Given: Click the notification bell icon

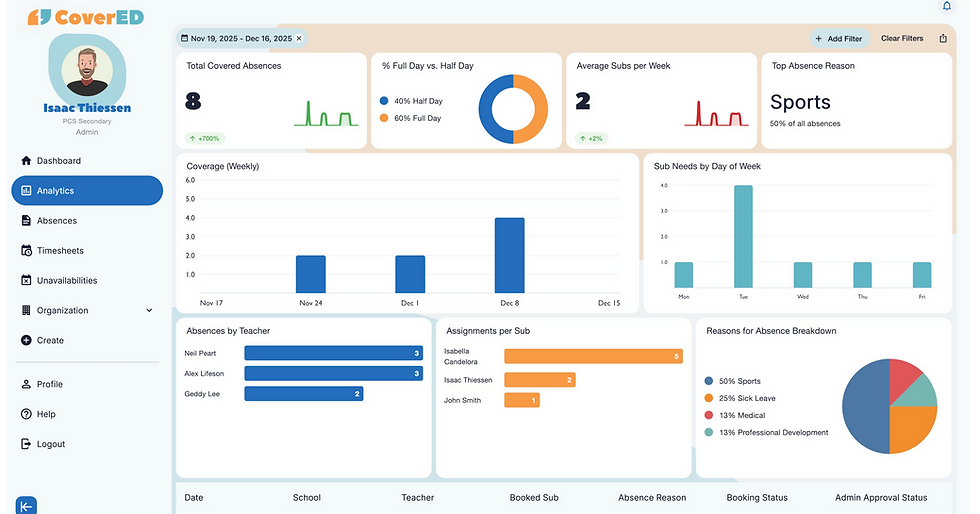Looking at the screenshot, I should (x=947, y=6).
